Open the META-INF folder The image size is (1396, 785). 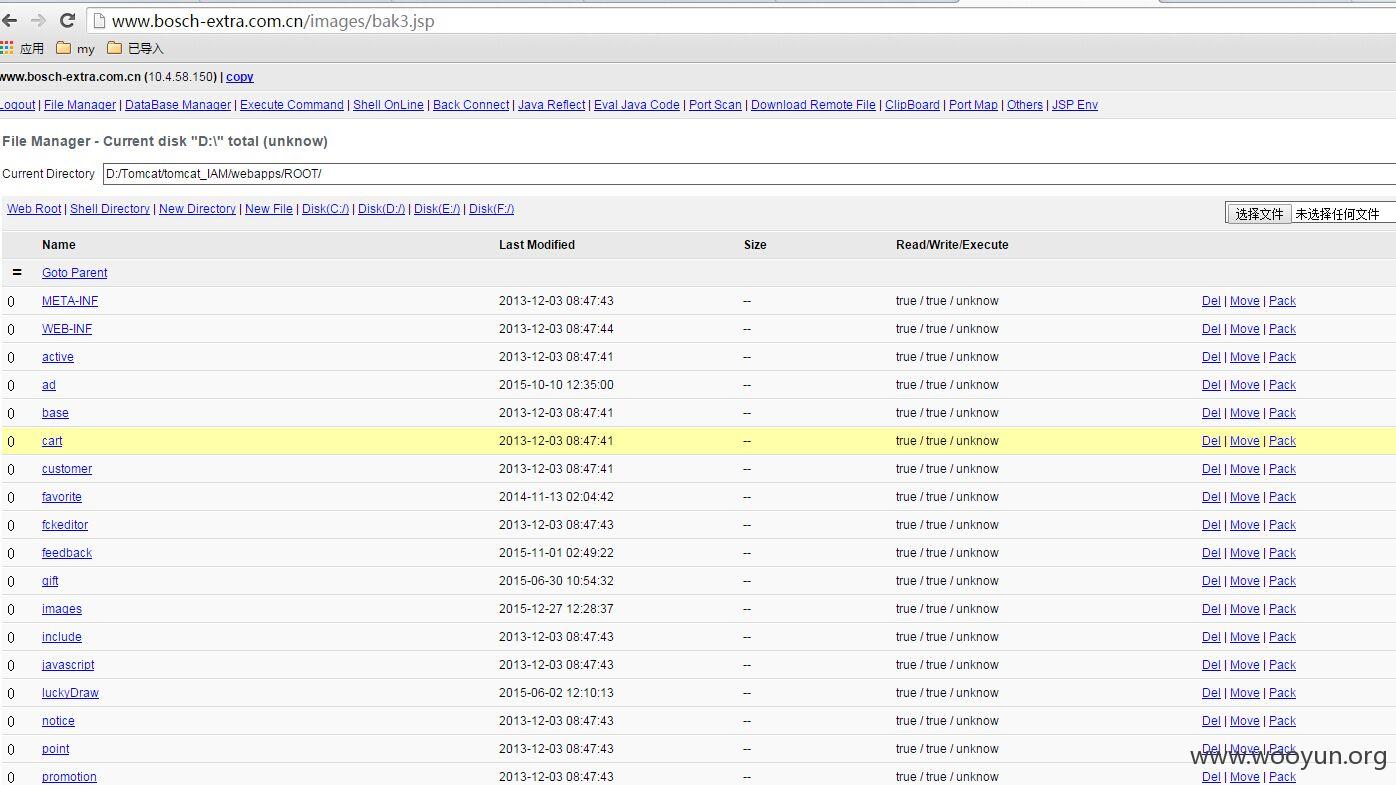(70, 301)
